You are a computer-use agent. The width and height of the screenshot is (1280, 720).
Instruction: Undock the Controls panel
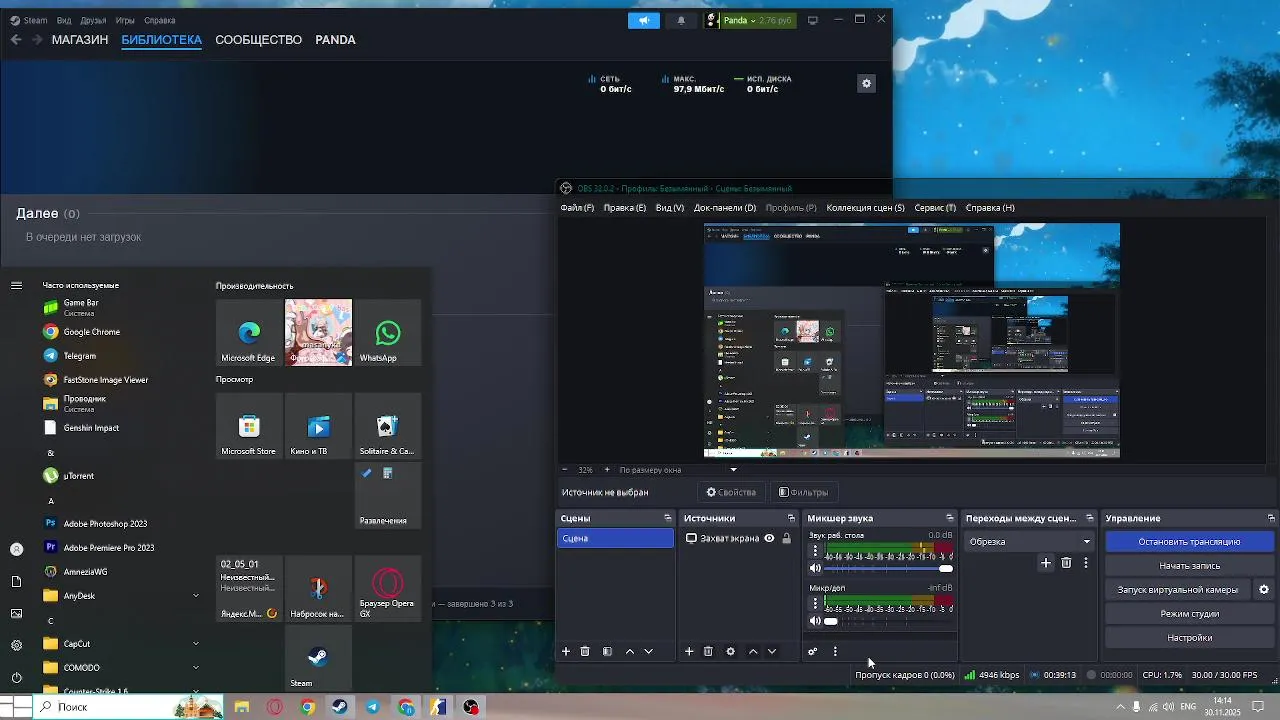(x=1271, y=518)
